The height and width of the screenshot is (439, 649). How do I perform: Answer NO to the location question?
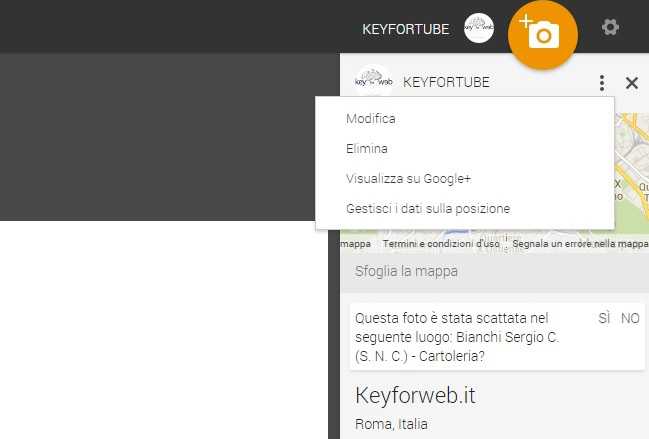coord(630,318)
